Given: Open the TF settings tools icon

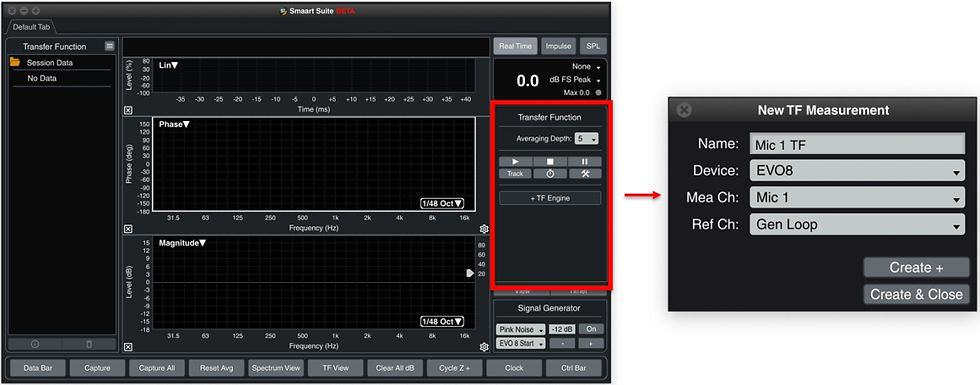Looking at the screenshot, I should [x=584, y=174].
